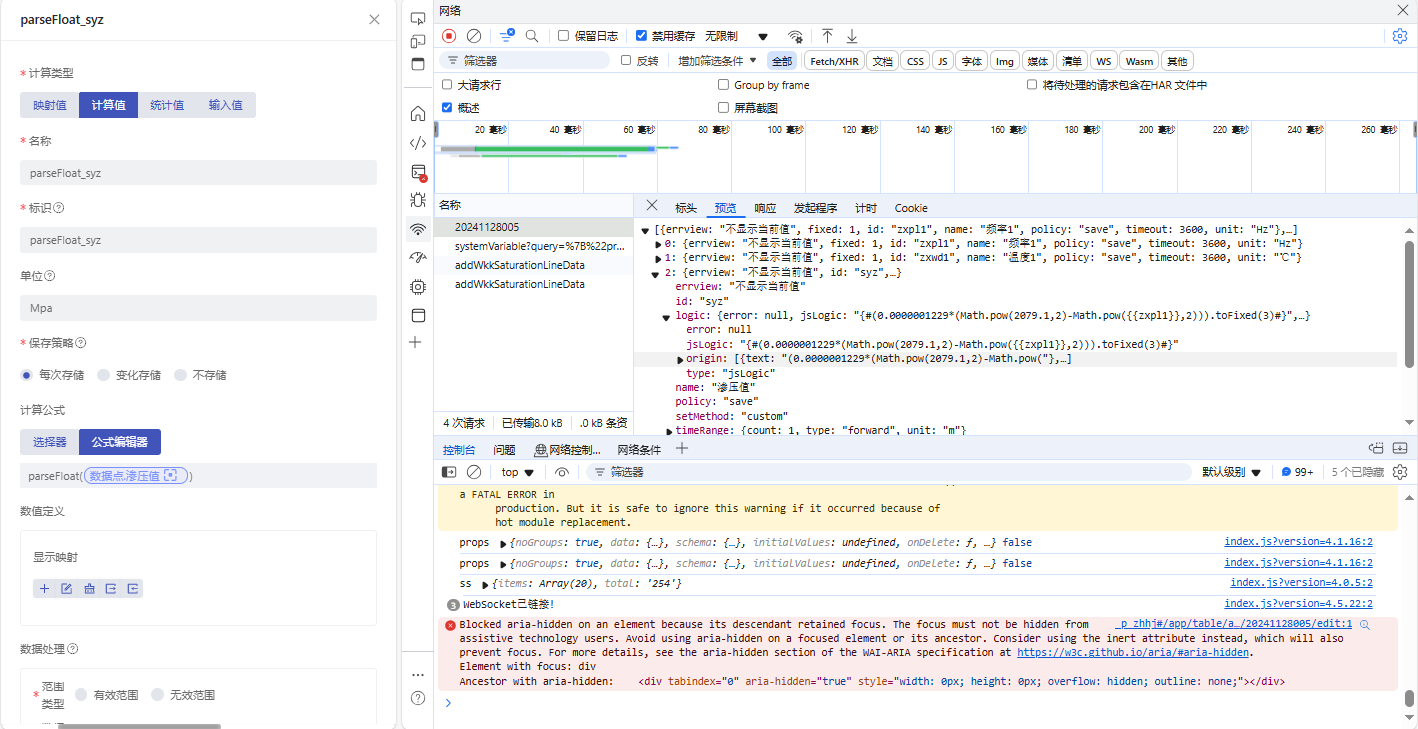Open Sources bug icon in sidebar
Viewport: 1418px width, 729px height.
[x=418, y=200]
